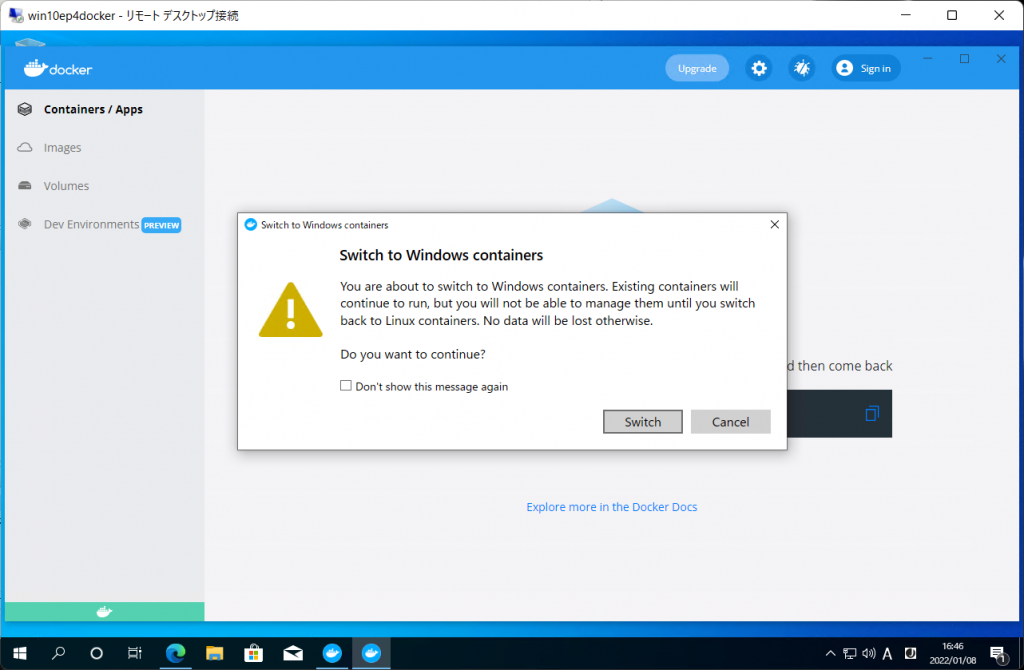Screen dimensions: 1024x670
Task: Open the volume speaker tray icon
Action: [869, 653]
